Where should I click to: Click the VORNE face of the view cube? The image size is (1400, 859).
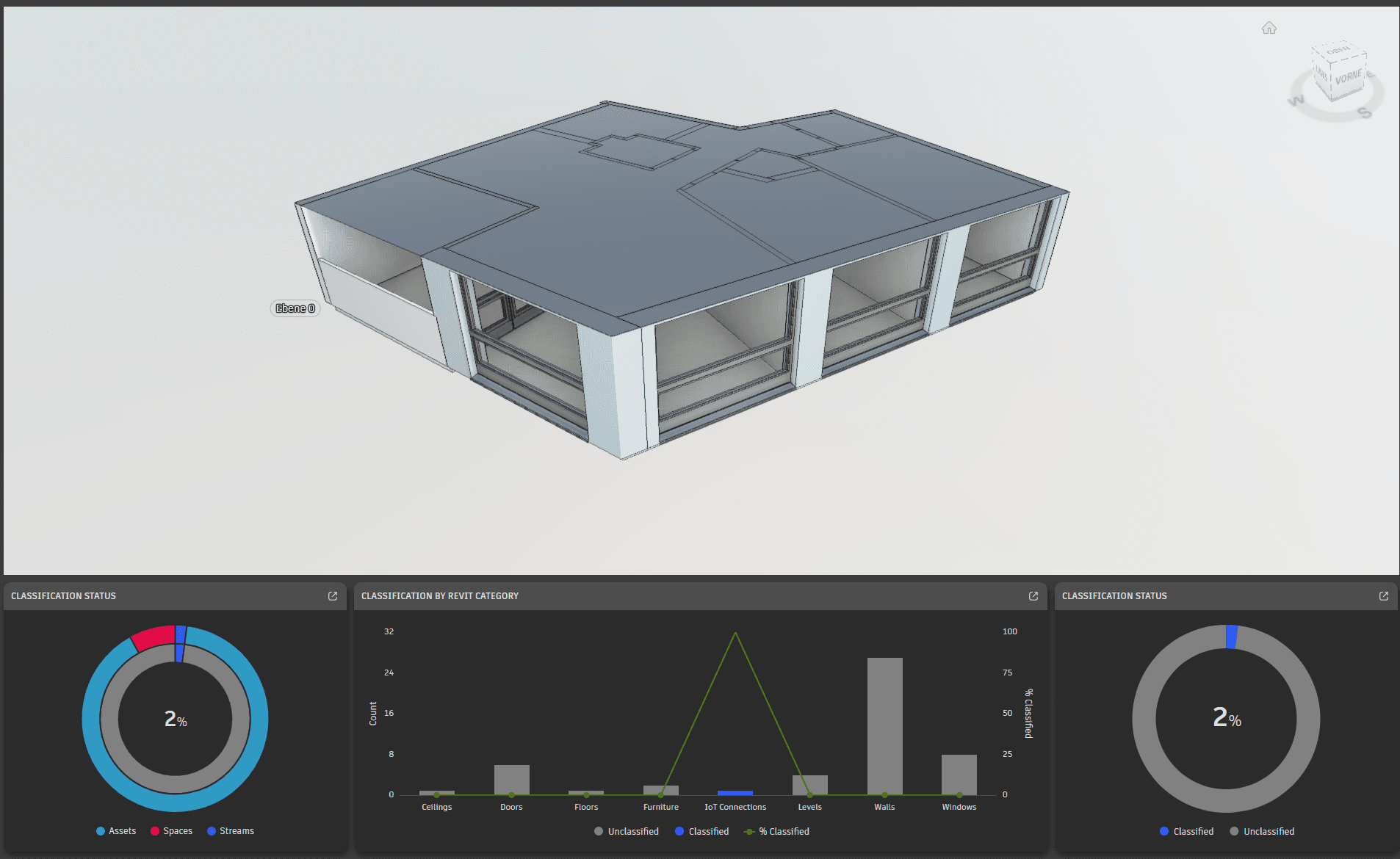(x=1349, y=78)
